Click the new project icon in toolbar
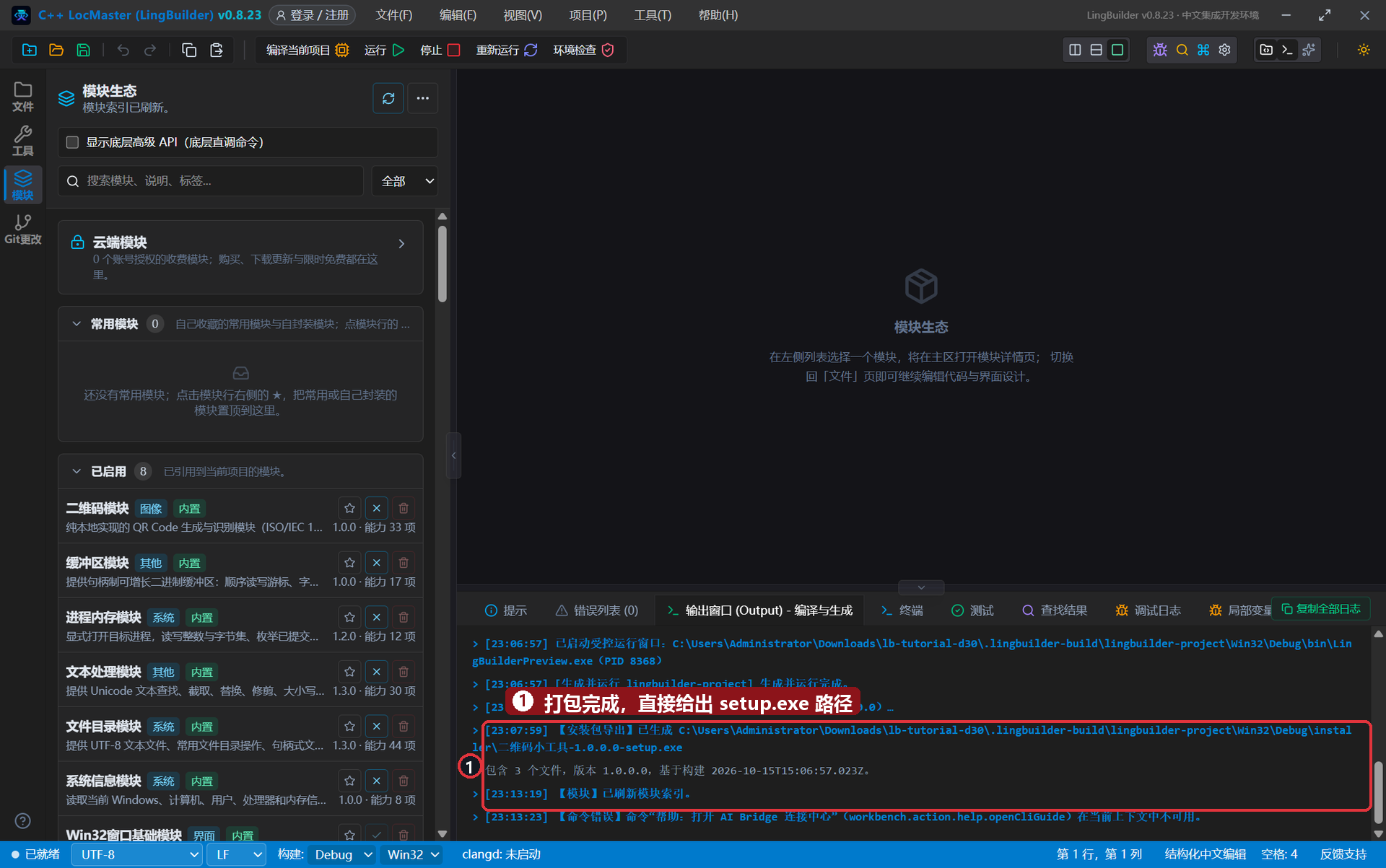 [30, 50]
